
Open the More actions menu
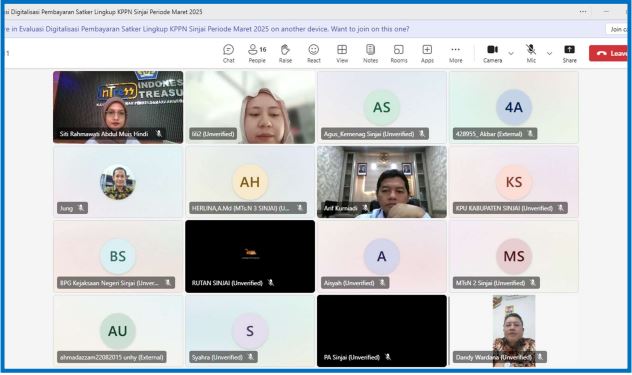455,54
